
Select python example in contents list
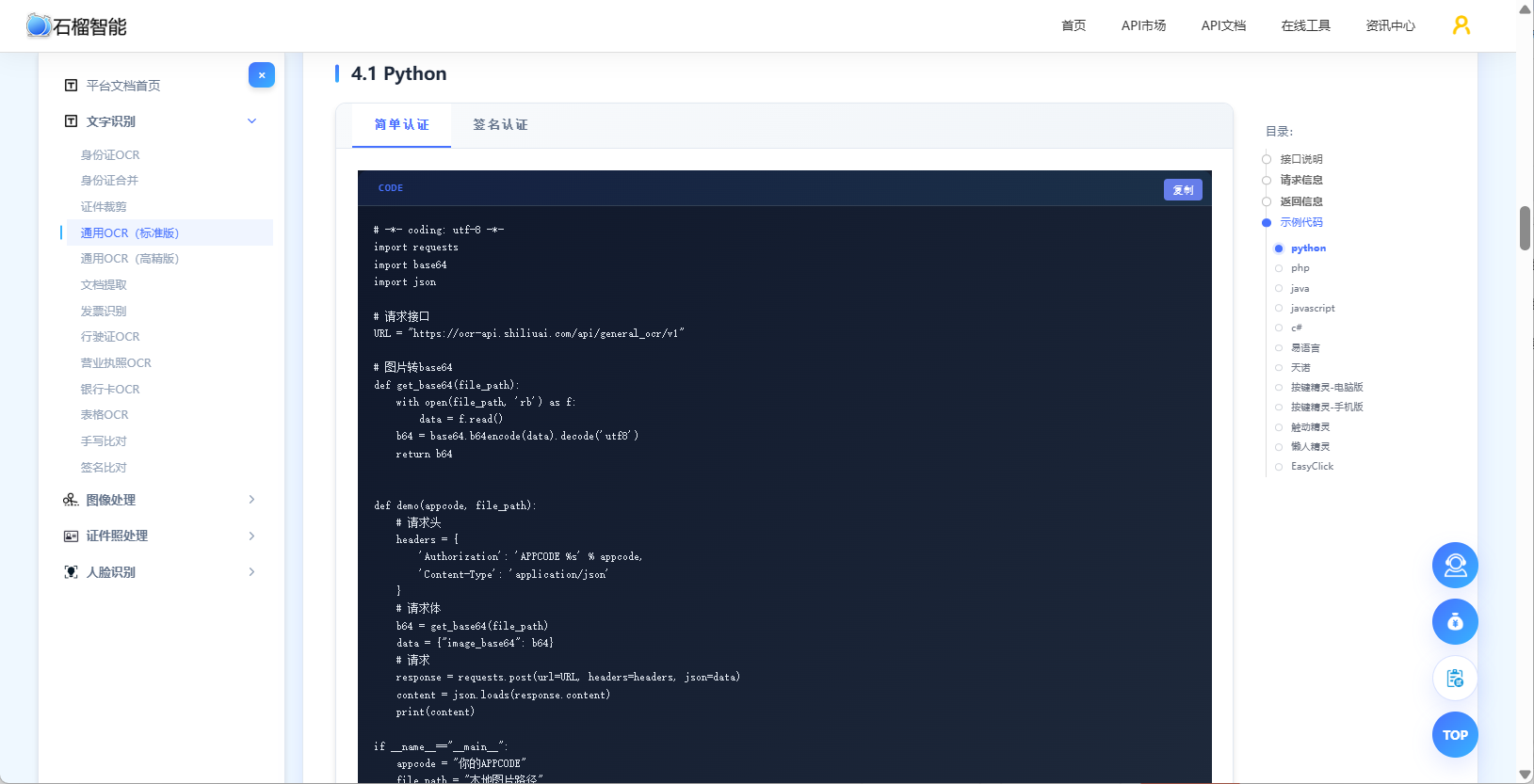1308,248
